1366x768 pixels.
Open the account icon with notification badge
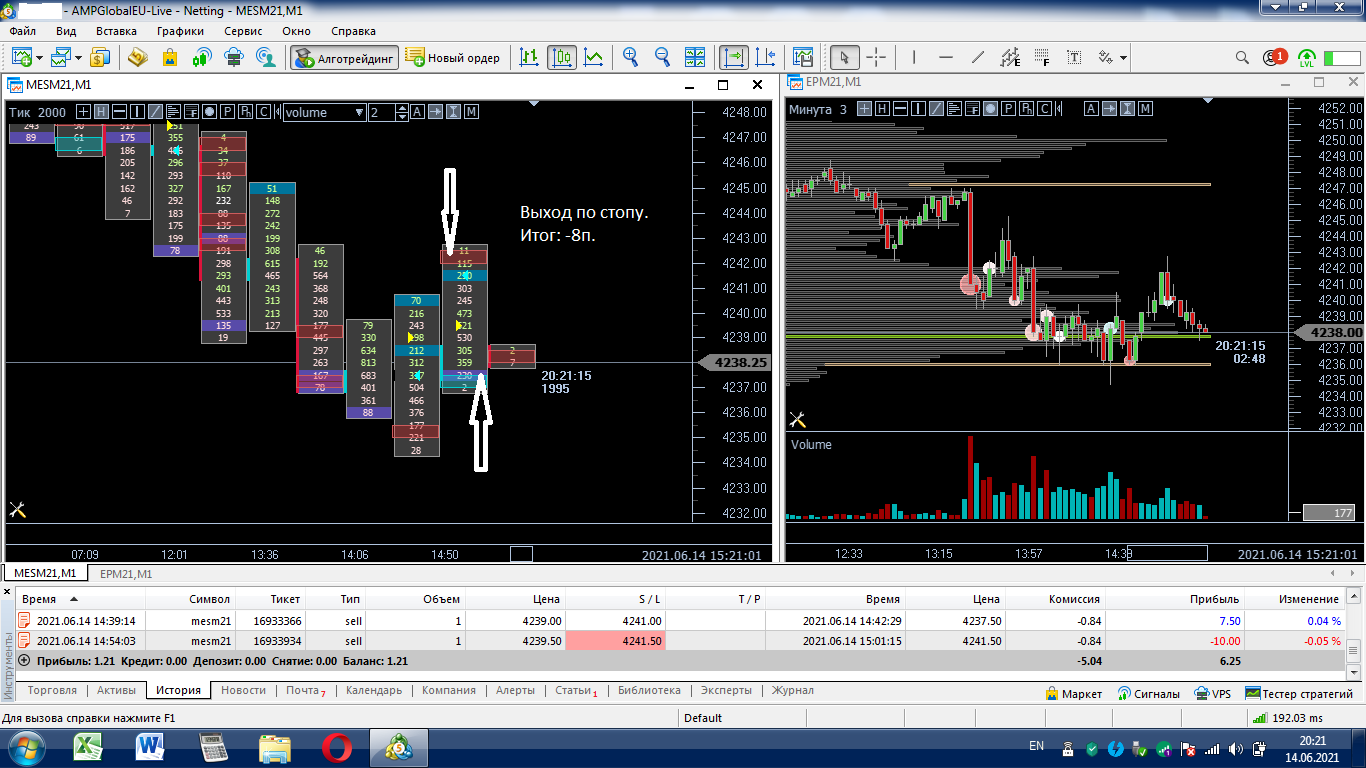click(x=1274, y=57)
